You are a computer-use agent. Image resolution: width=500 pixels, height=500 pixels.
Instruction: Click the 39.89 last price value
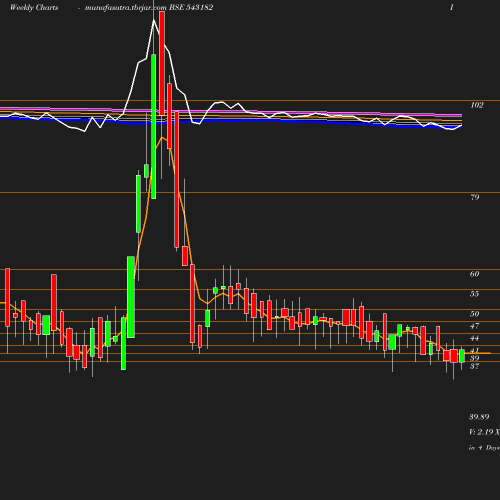coord(479,417)
